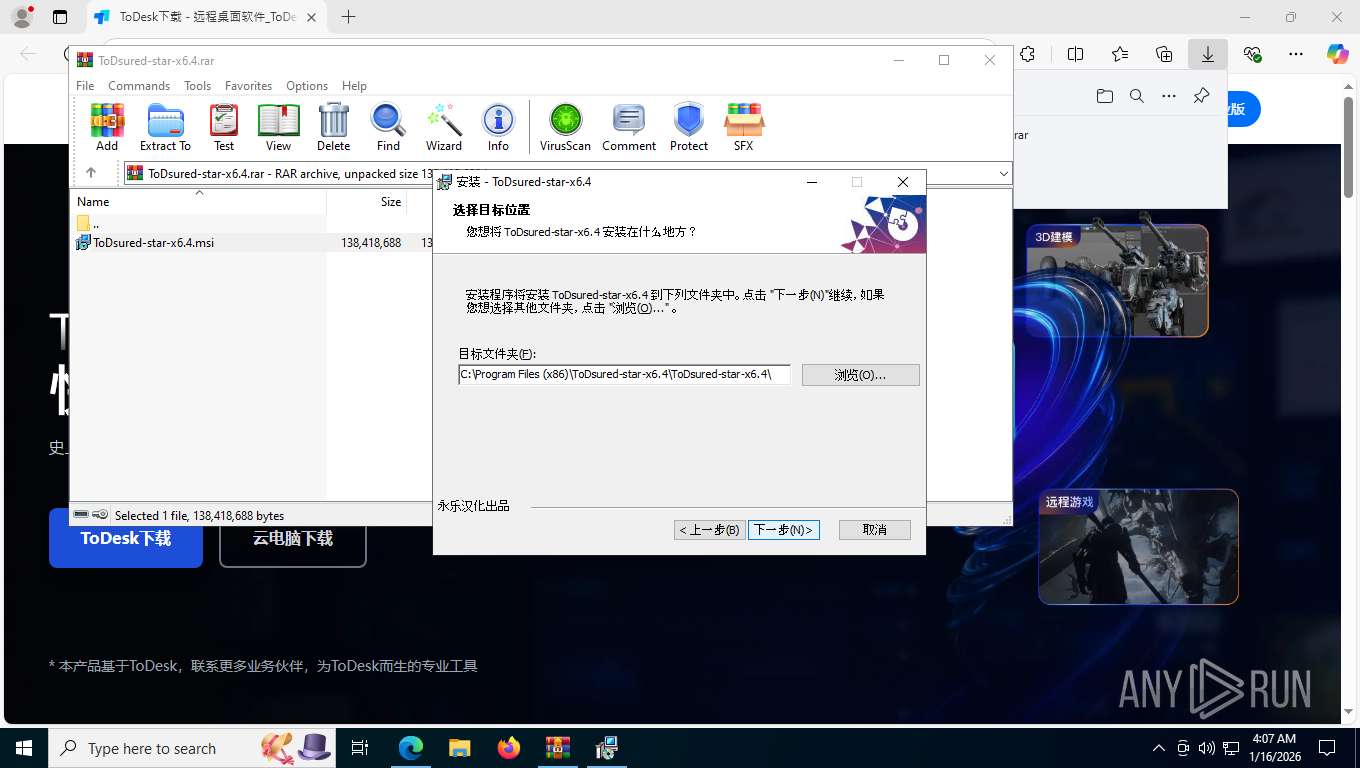
Task: Open Edge browser essentials heart icon
Action: click(x=1252, y=54)
